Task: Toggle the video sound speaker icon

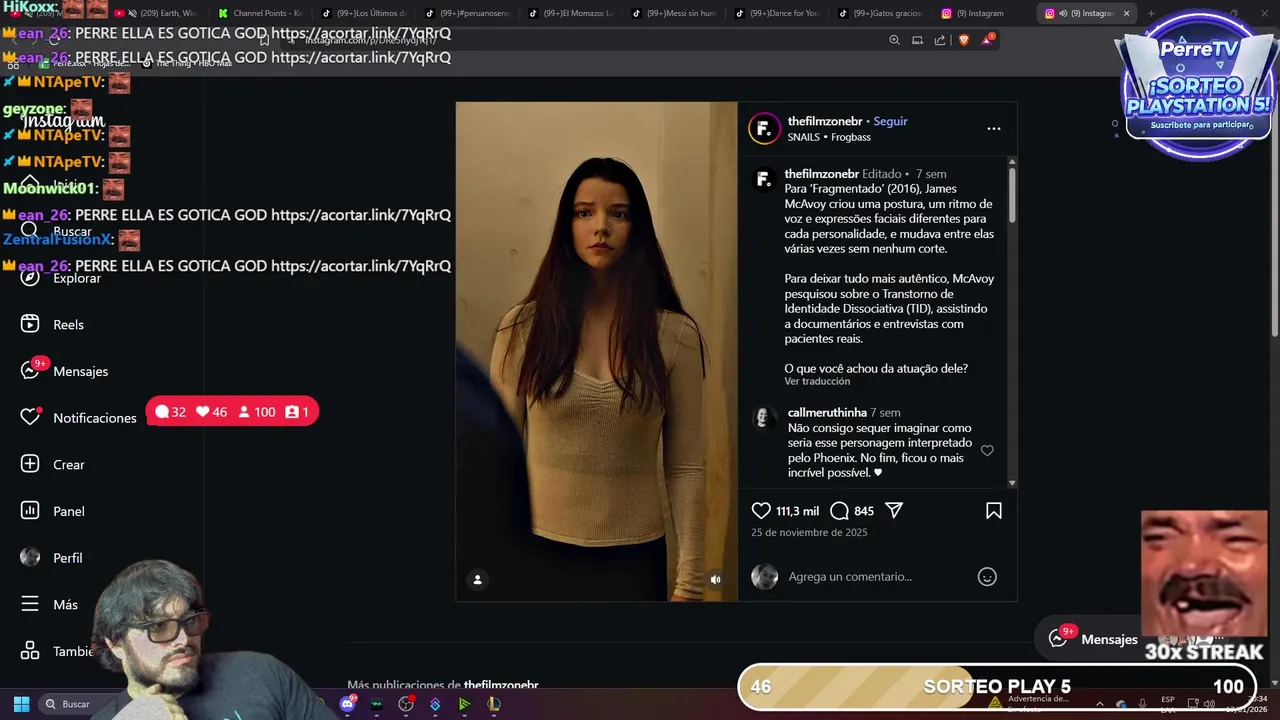Action: (x=715, y=579)
